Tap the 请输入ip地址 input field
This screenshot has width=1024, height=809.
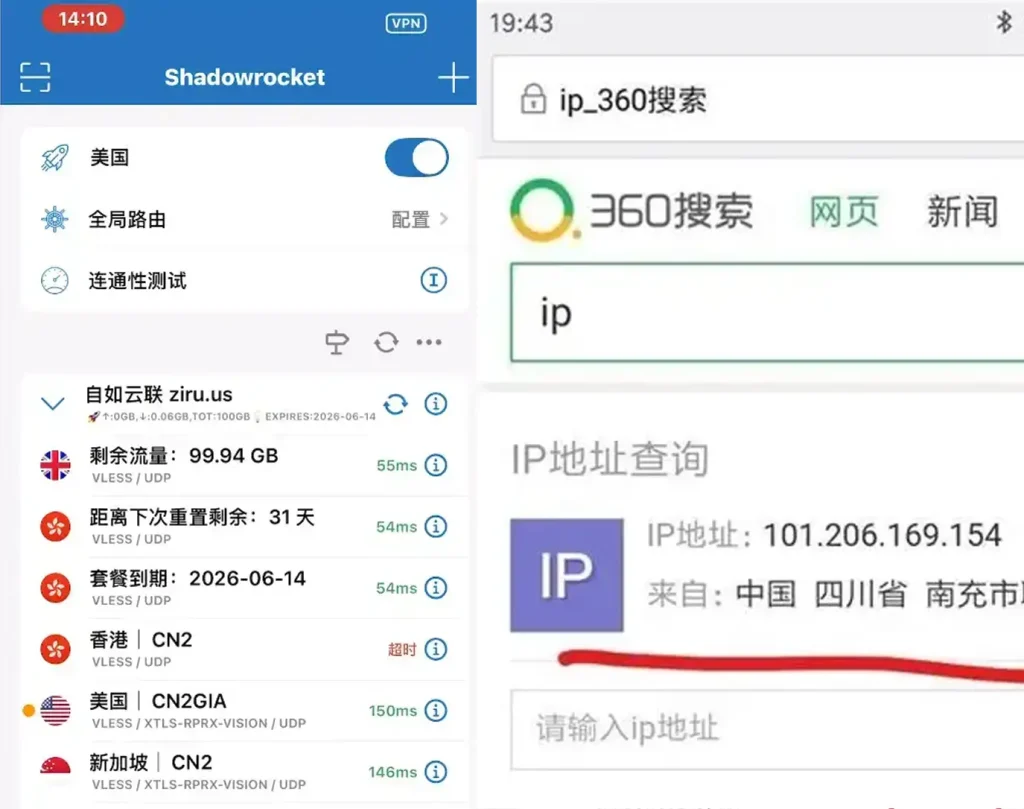pyautogui.click(x=767, y=729)
